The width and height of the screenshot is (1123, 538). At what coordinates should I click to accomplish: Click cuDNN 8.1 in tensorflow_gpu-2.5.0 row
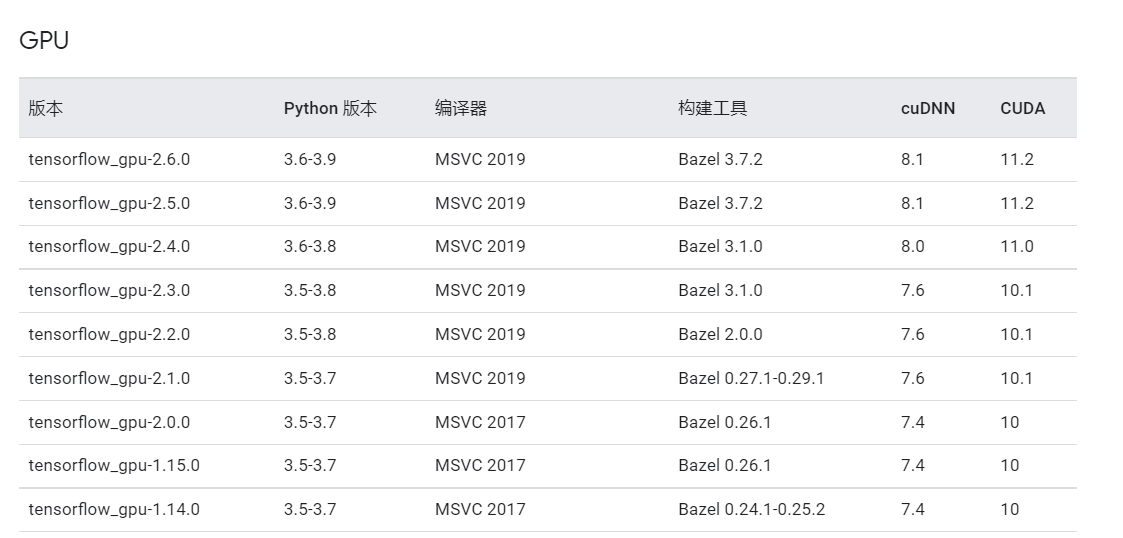(x=912, y=203)
